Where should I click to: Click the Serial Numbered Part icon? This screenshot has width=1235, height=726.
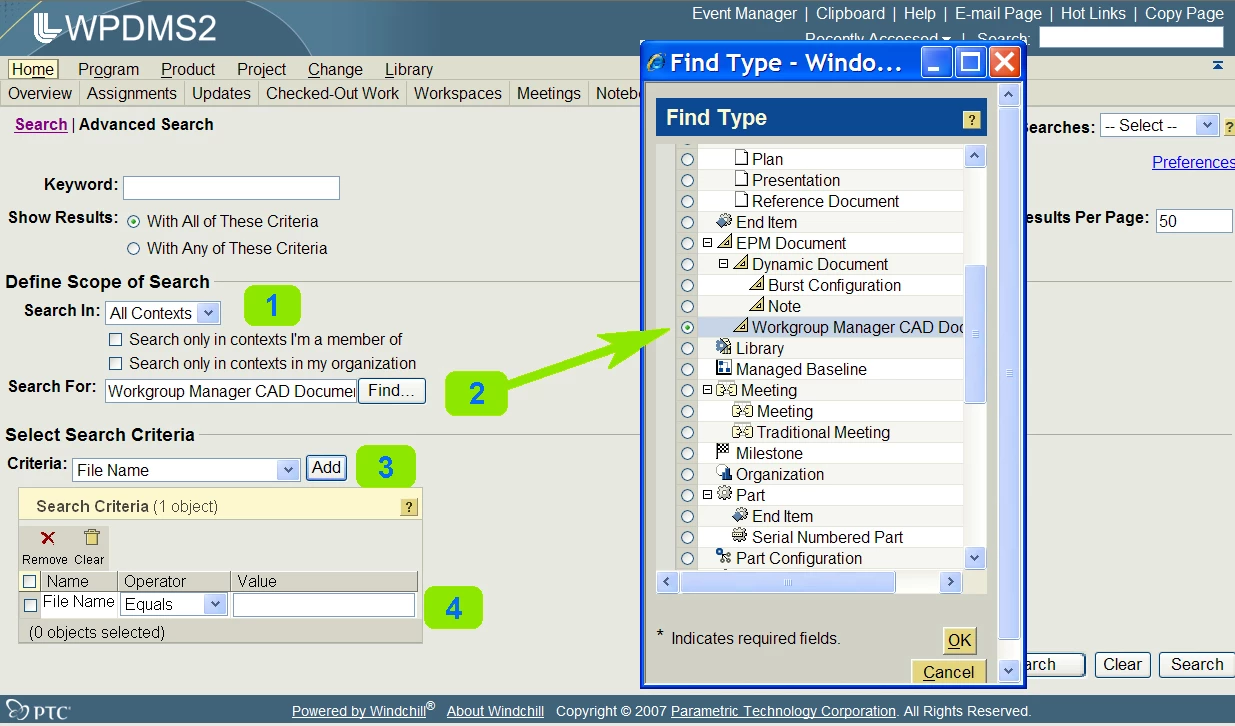[x=740, y=536]
